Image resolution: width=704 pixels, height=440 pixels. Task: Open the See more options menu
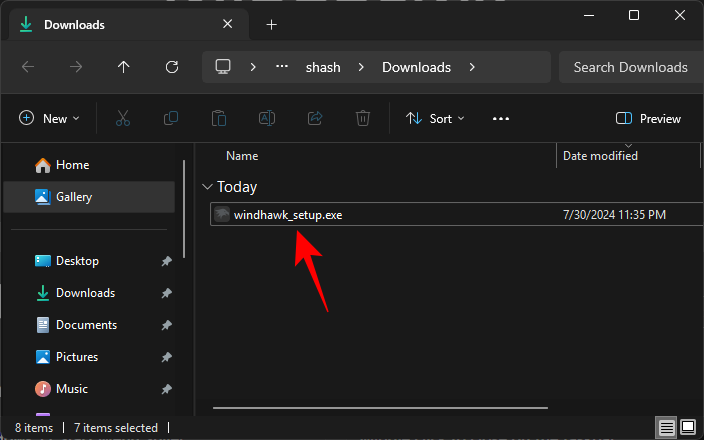point(501,118)
